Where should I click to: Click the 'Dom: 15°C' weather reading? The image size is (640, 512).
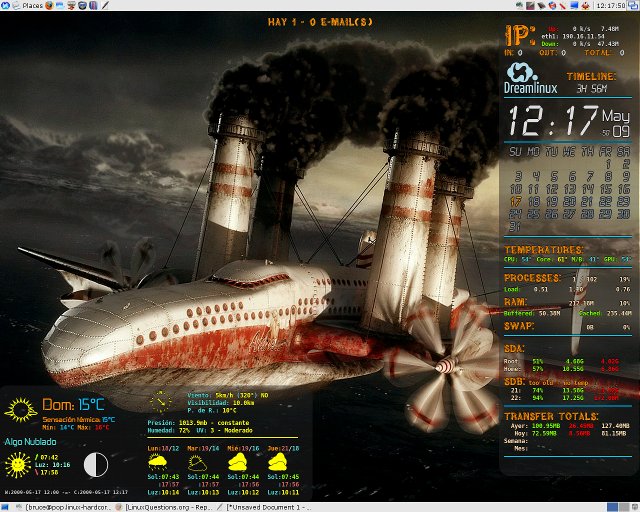click(x=73, y=405)
